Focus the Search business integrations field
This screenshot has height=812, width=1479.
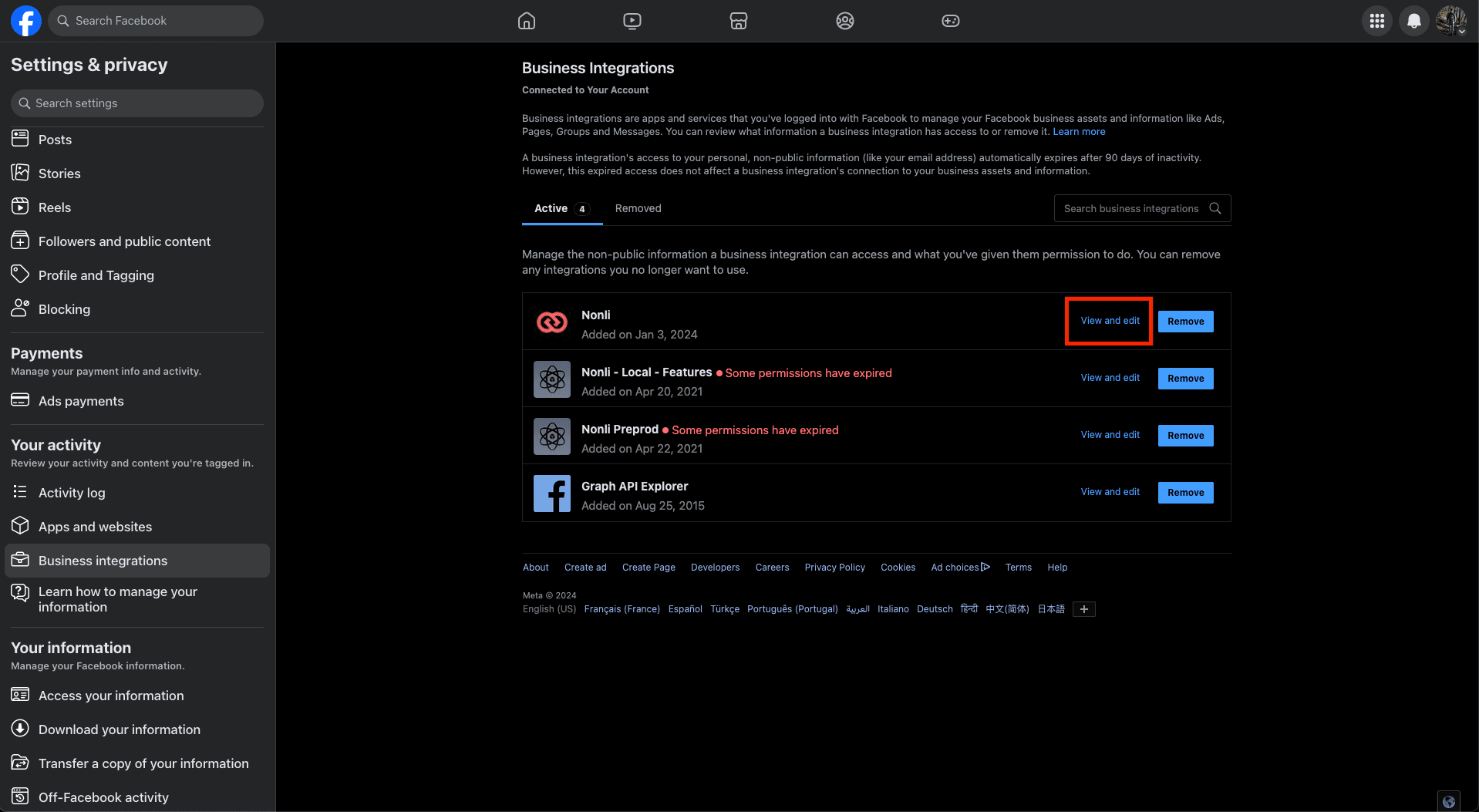(1142, 208)
